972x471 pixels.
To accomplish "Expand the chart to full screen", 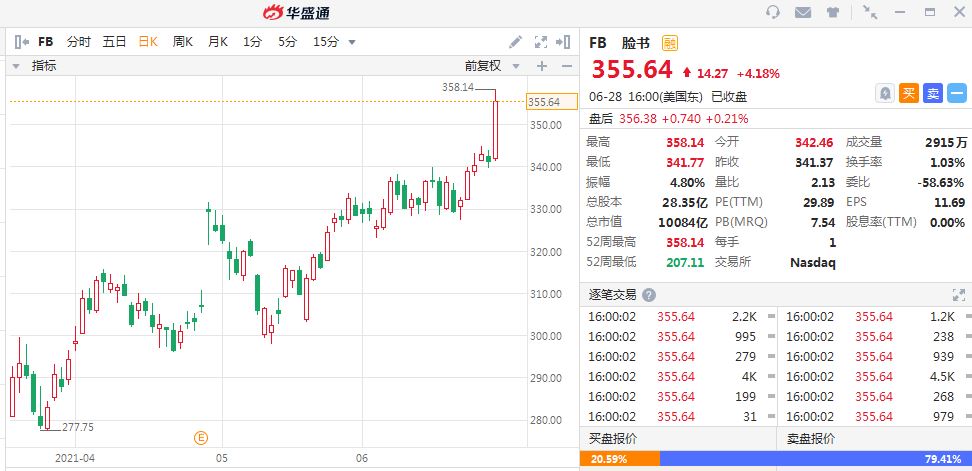I will pos(541,42).
